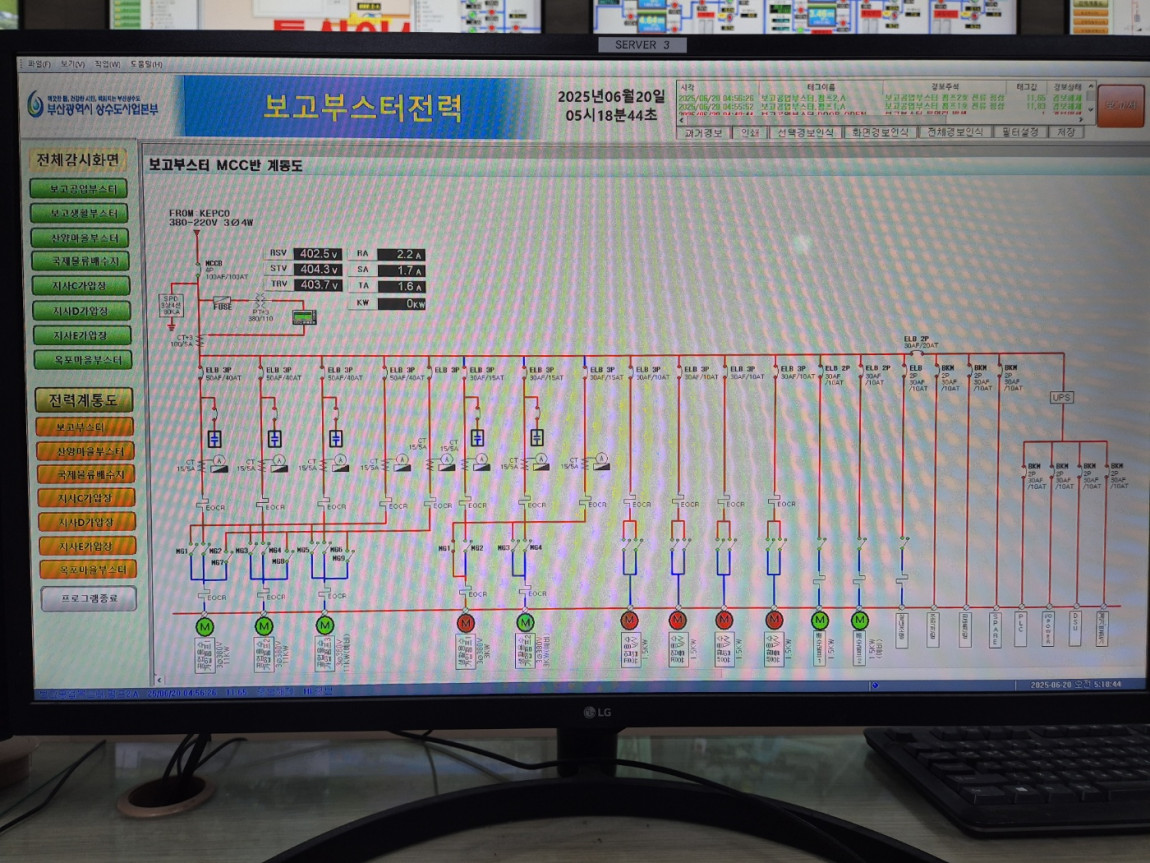
Task: Open orange 옥포마을부스터 under 전력계통도
Action: coord(88,569)
